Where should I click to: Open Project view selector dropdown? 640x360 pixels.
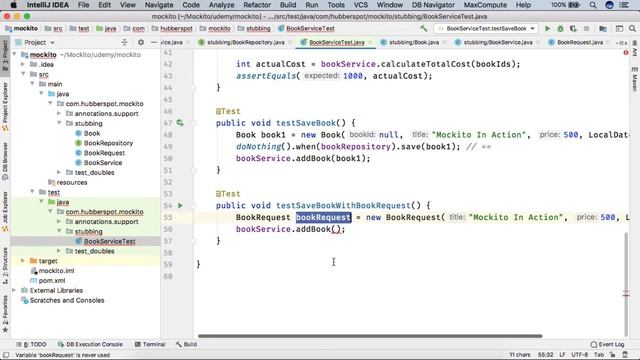[35, 42]
